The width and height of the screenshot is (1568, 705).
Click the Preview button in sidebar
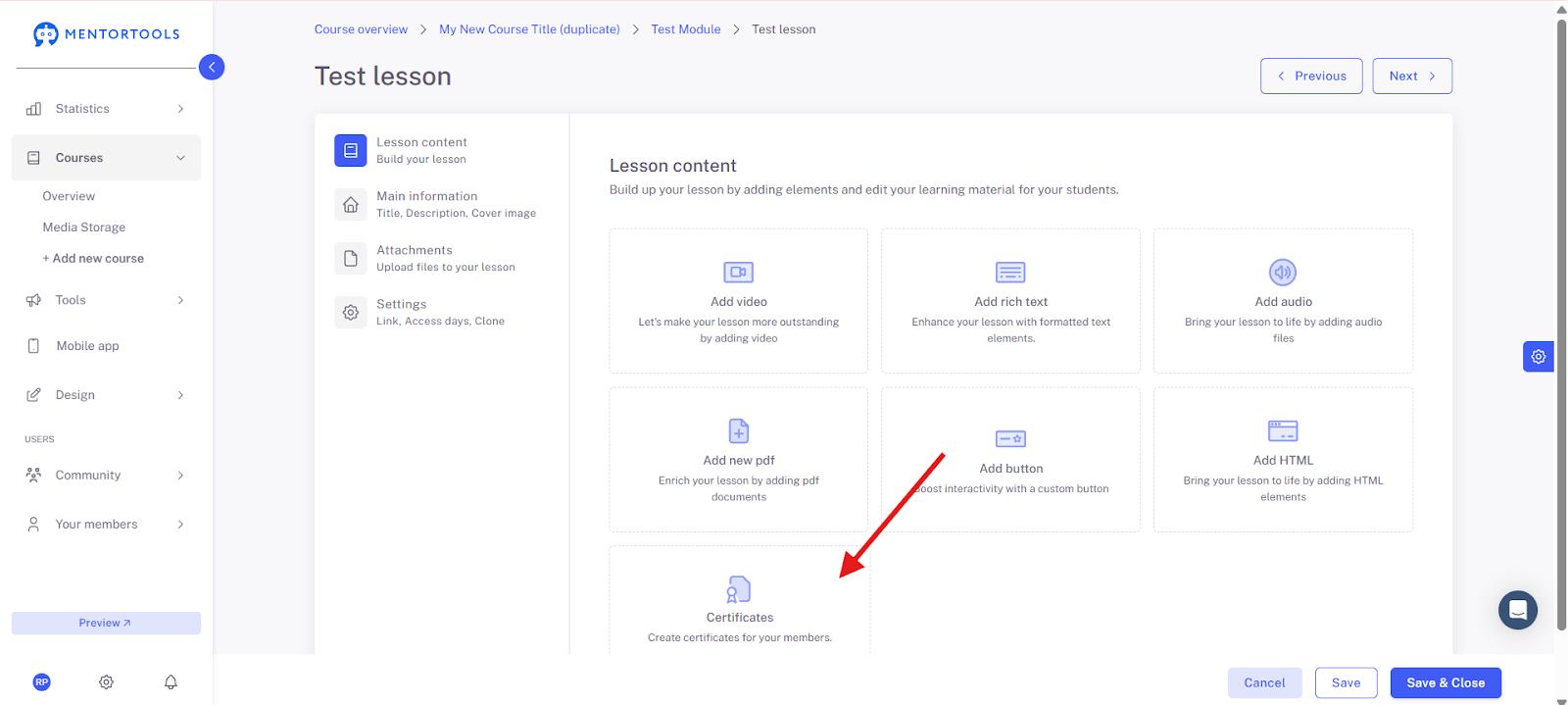point(106,624)
